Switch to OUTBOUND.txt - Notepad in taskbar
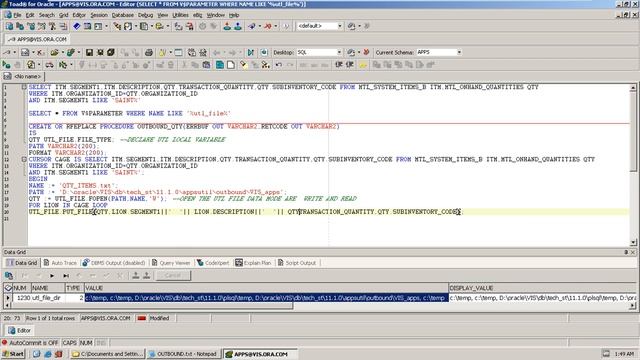Viewport: 640px width, 360px height. point(184,354)
